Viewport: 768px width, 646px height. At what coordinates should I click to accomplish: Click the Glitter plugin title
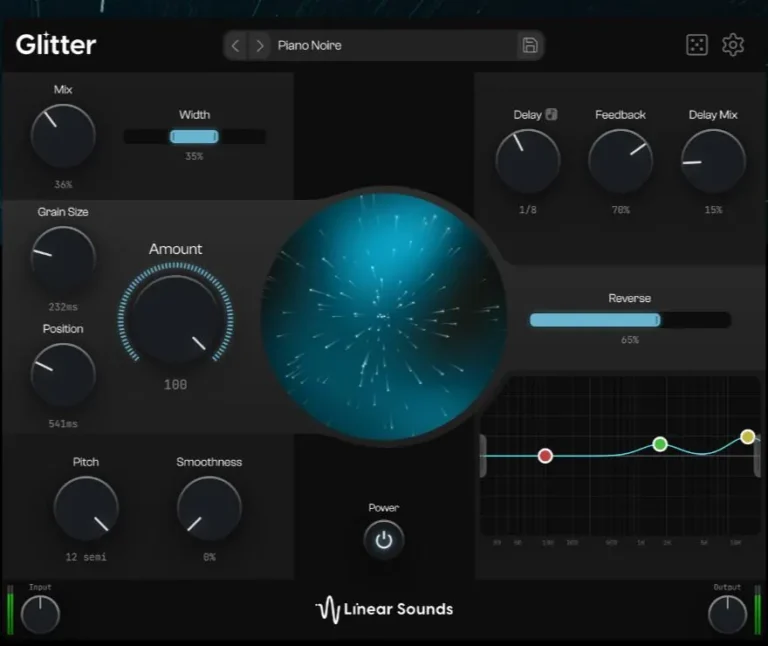56,45
